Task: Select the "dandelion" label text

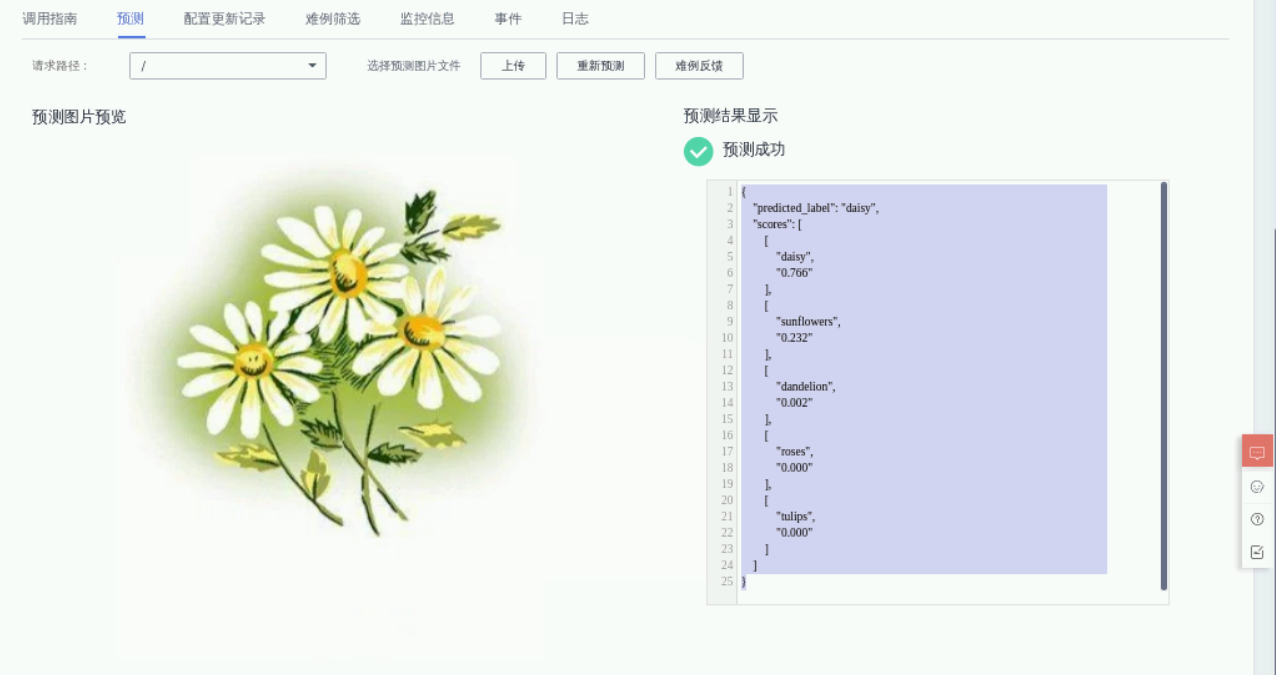Action: click(x=805, y=386)
